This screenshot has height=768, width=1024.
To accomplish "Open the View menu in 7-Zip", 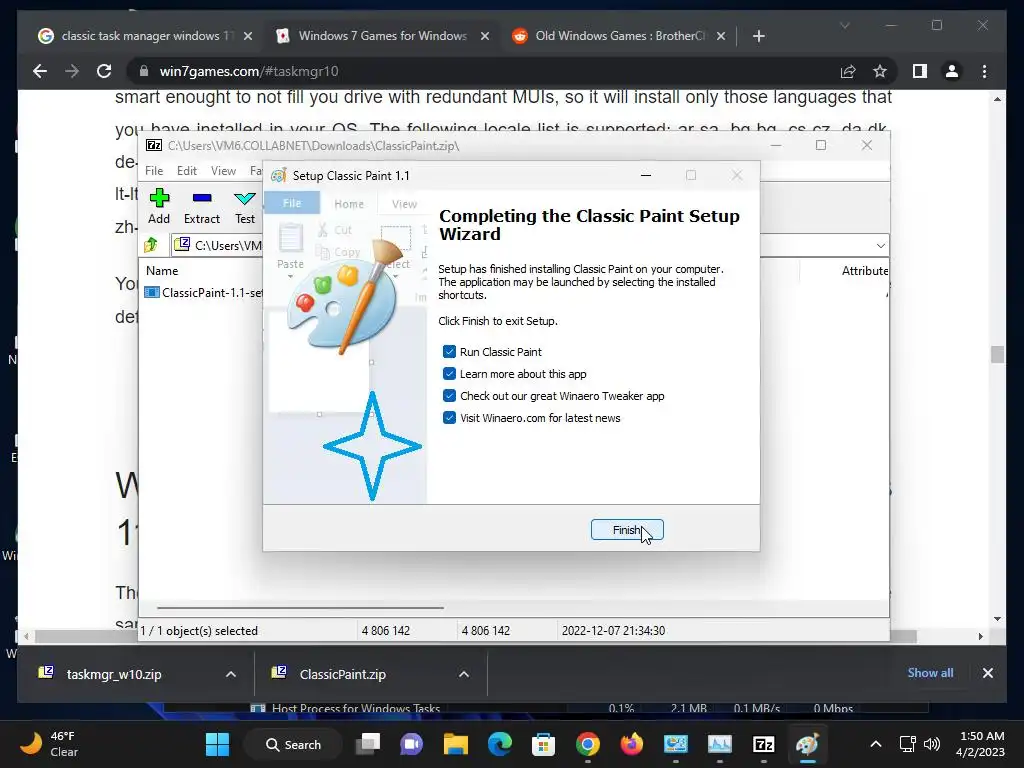I will [223, 170].
